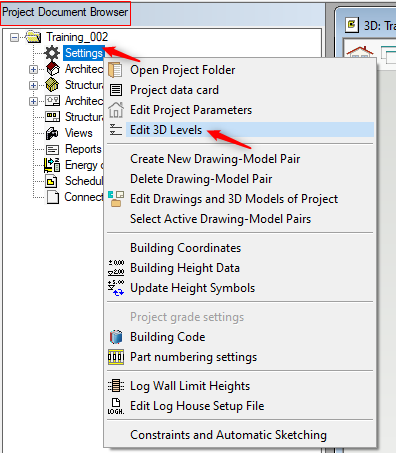Viewport: 396px width, 453px height.
Task: Select the Views tree item
Action: (x=79, y=133)
